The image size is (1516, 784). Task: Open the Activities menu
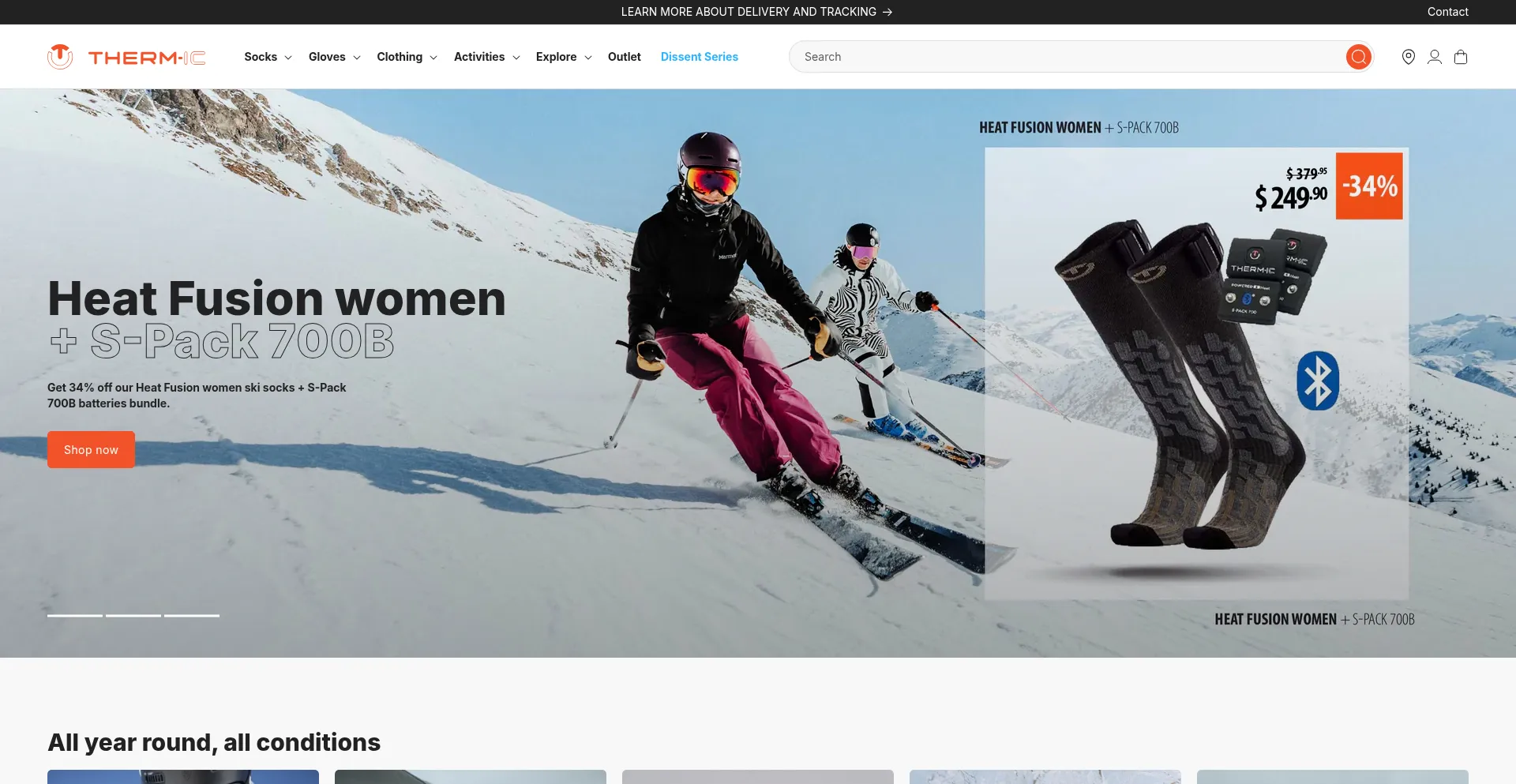486,57
